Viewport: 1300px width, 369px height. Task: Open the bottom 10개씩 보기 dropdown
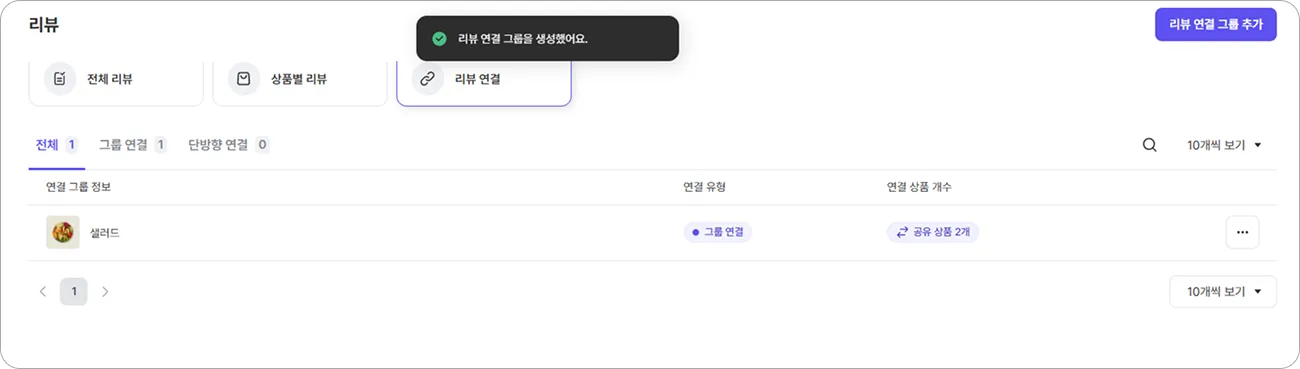[x=1223, y=292]
